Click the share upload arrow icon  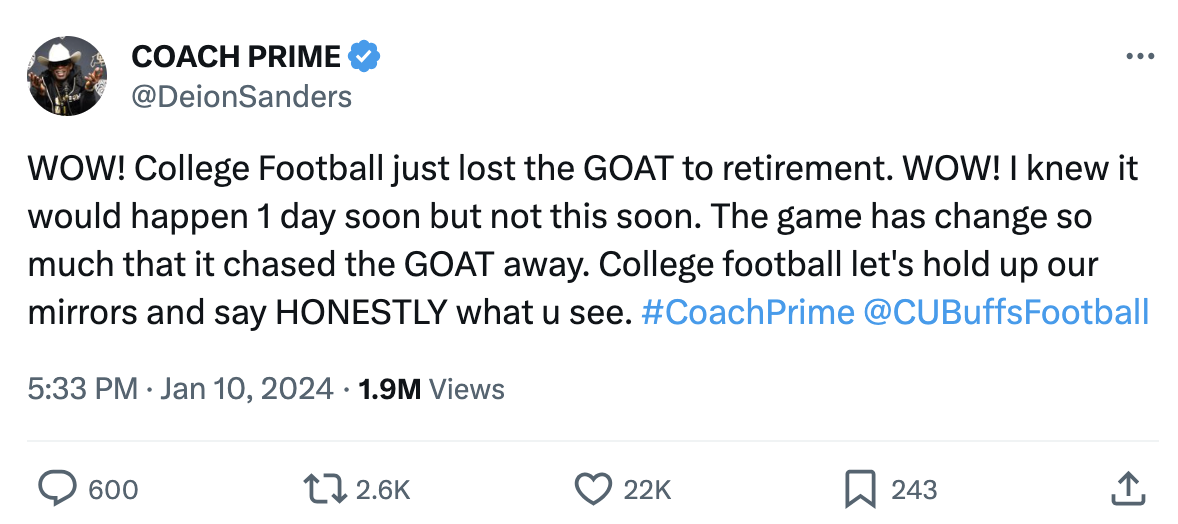pos(1127,489)
